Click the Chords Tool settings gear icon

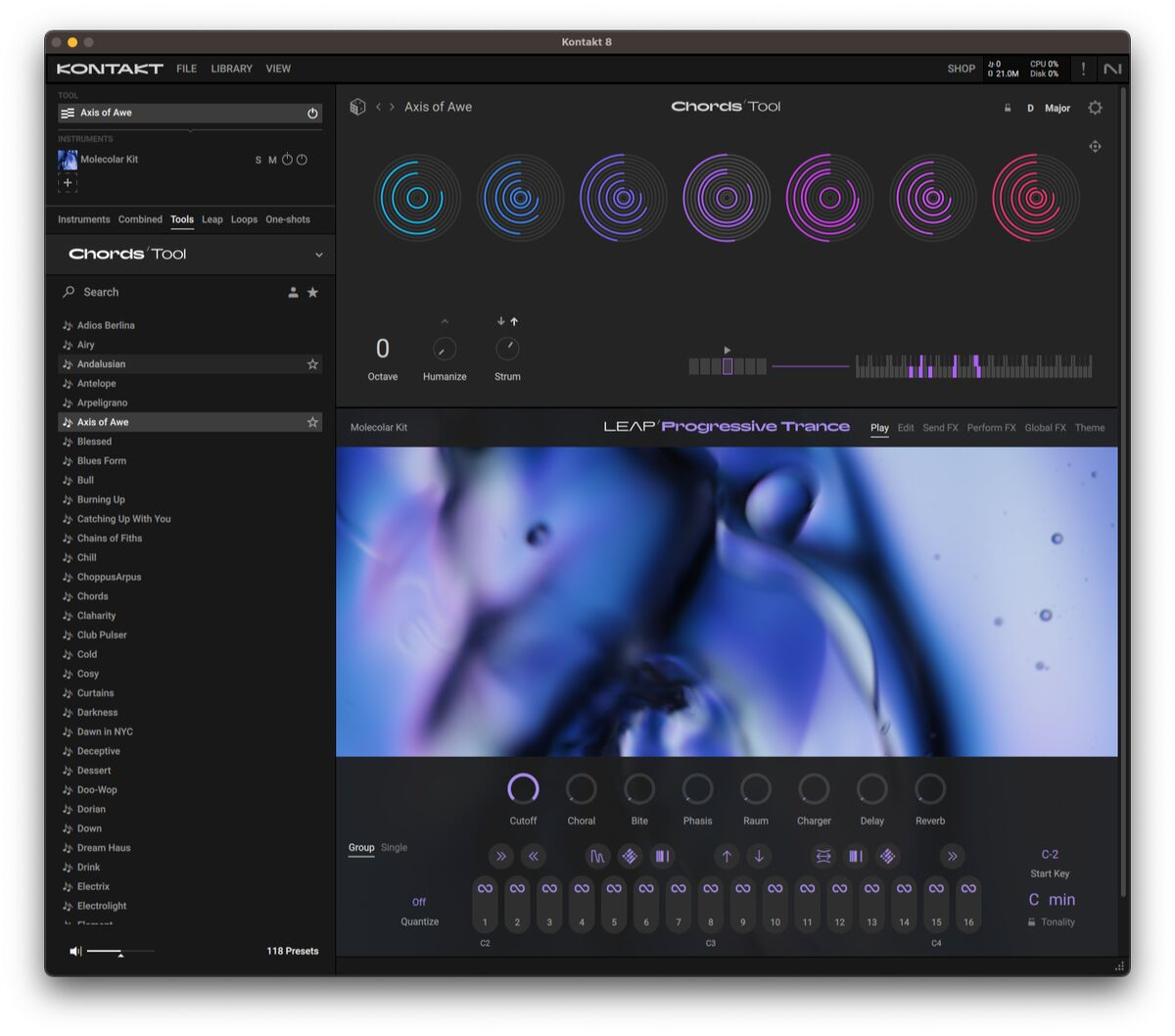pyautogui.click(x=1095, y=108)
